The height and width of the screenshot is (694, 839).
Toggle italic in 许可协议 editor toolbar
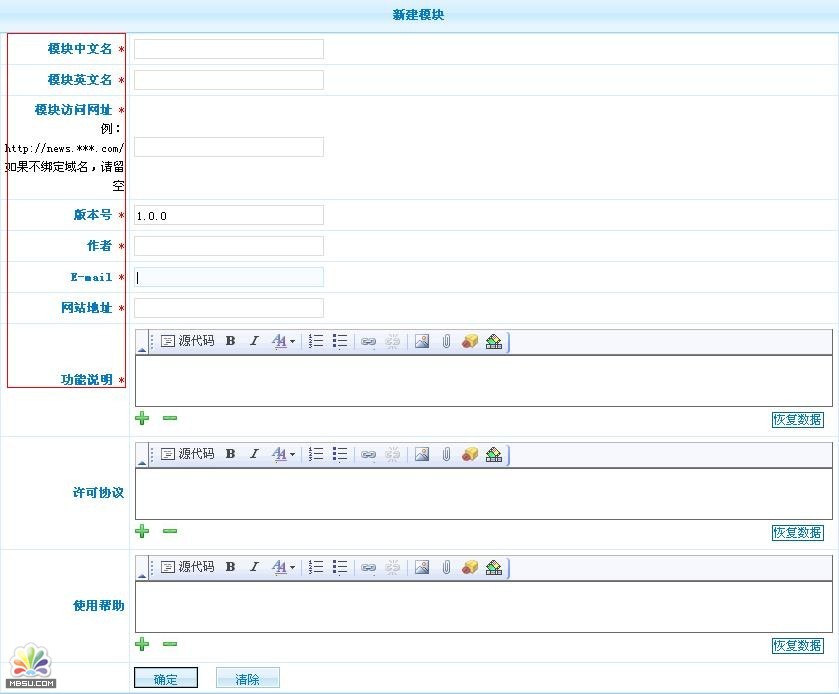pos(254,454)
